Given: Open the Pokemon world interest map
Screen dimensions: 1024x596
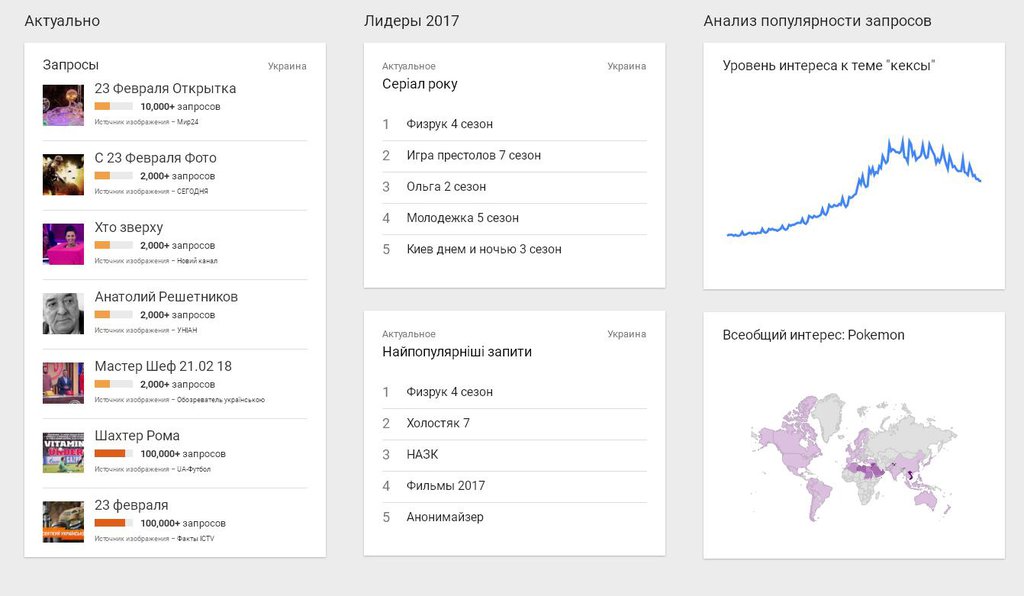Looking at the screenshot, I should tap(853, 453).
